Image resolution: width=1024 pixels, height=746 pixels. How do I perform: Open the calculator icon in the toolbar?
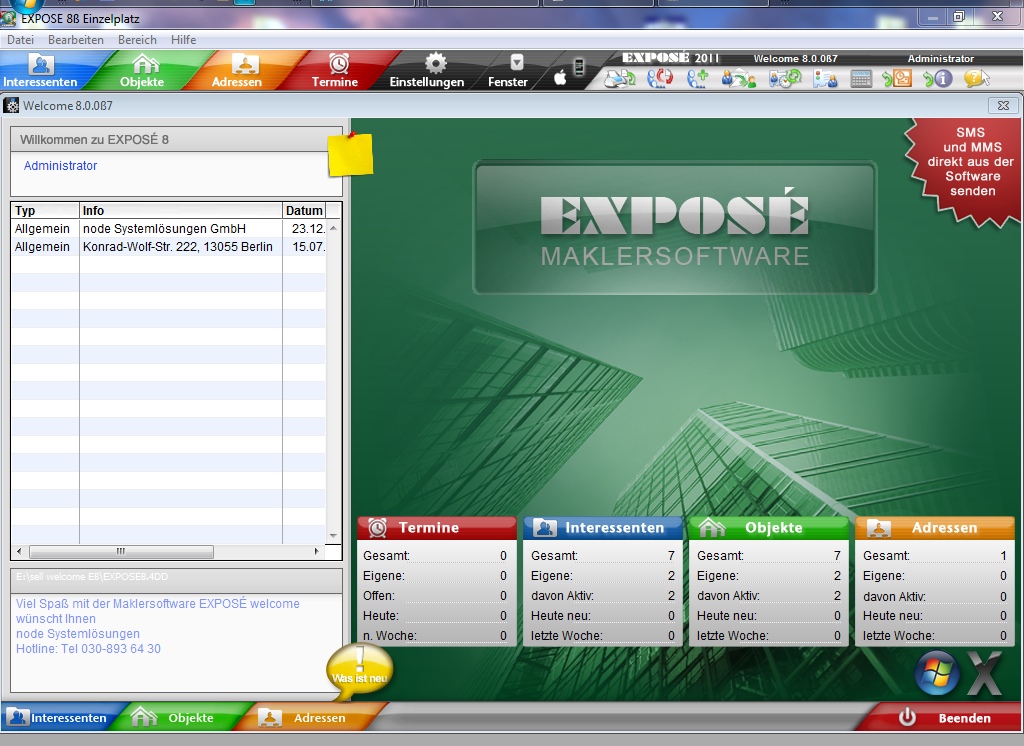861,77
